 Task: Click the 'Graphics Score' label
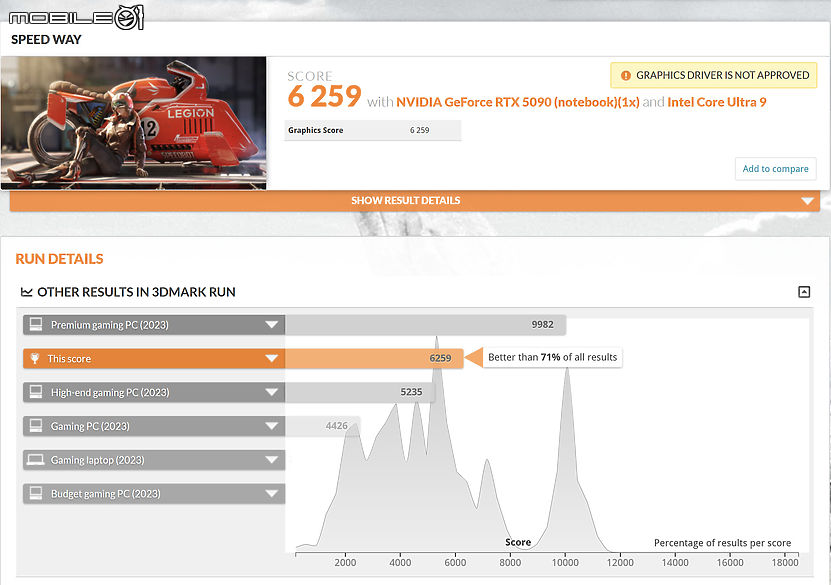[x=315, y=130]
